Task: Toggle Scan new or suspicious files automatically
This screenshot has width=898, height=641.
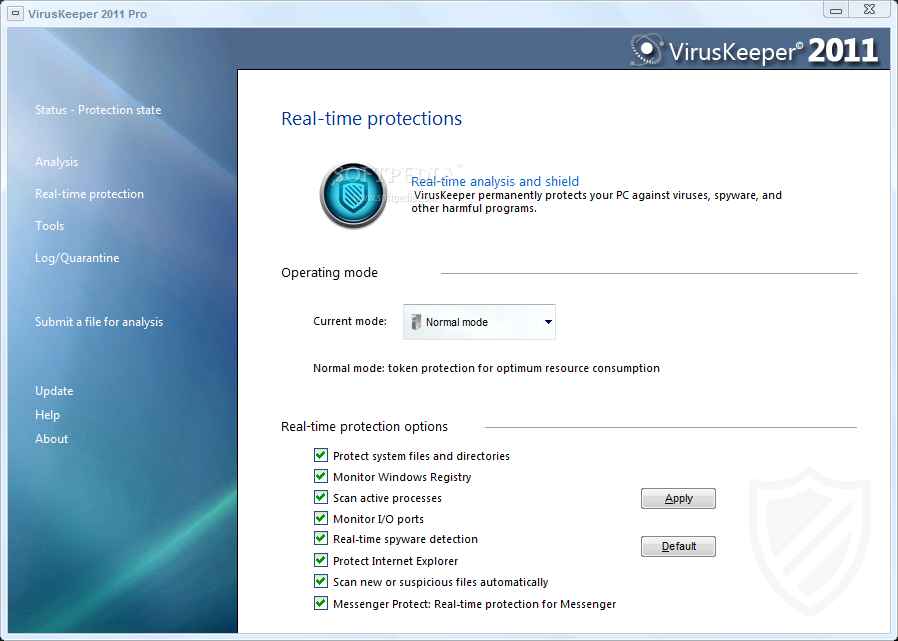Action: tap(321, 581)
